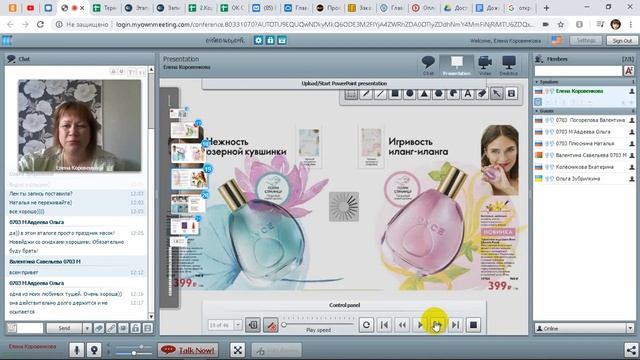Toggle the chat lock icon
The width and height of the screenshot is (640, 360).
[x=136, y=328]
